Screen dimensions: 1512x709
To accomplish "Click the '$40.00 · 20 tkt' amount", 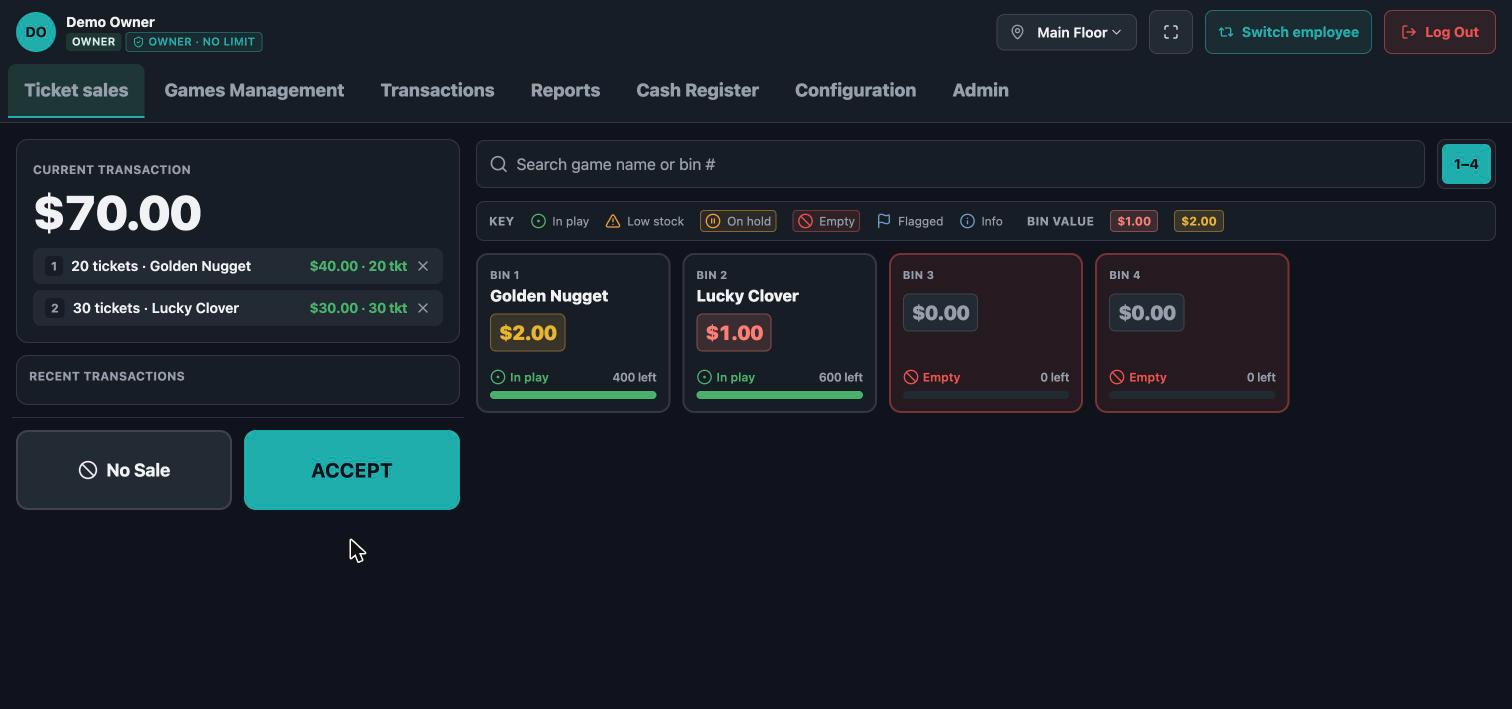I will (x=358, y=266).
